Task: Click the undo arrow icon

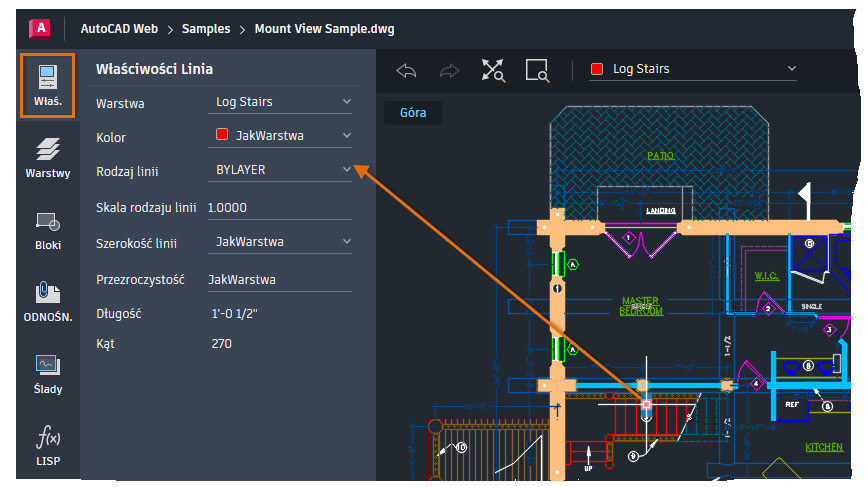Action: pyautogui.click(x=406, y=71)
